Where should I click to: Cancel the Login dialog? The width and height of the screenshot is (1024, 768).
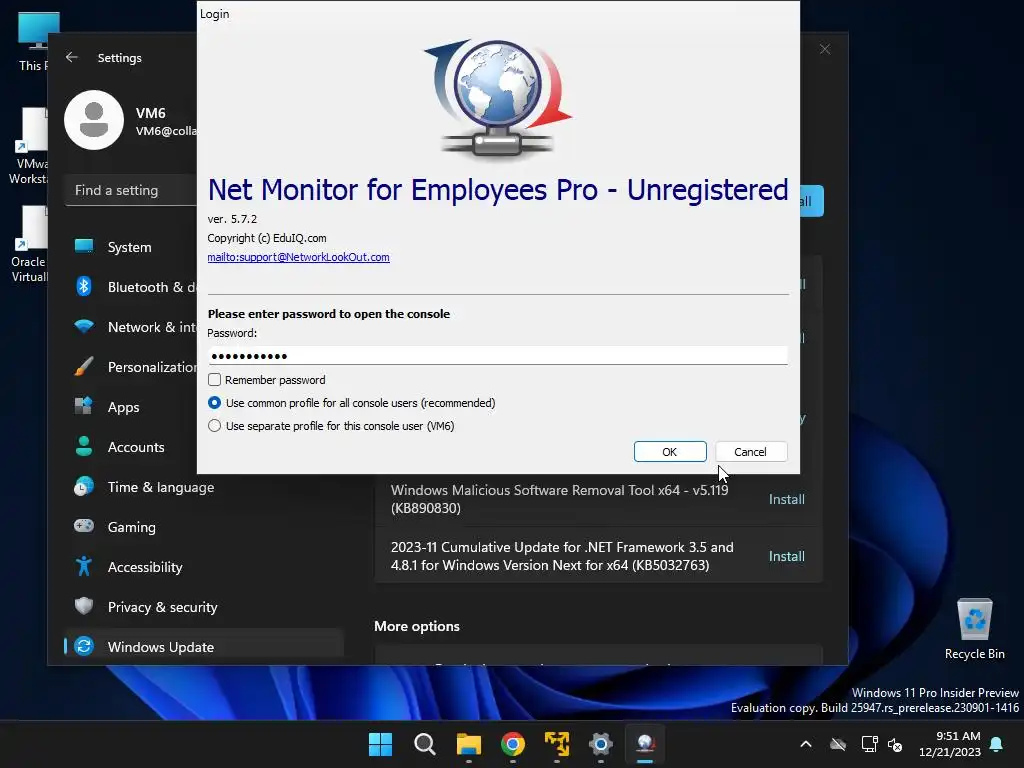(x=751, y=452)
